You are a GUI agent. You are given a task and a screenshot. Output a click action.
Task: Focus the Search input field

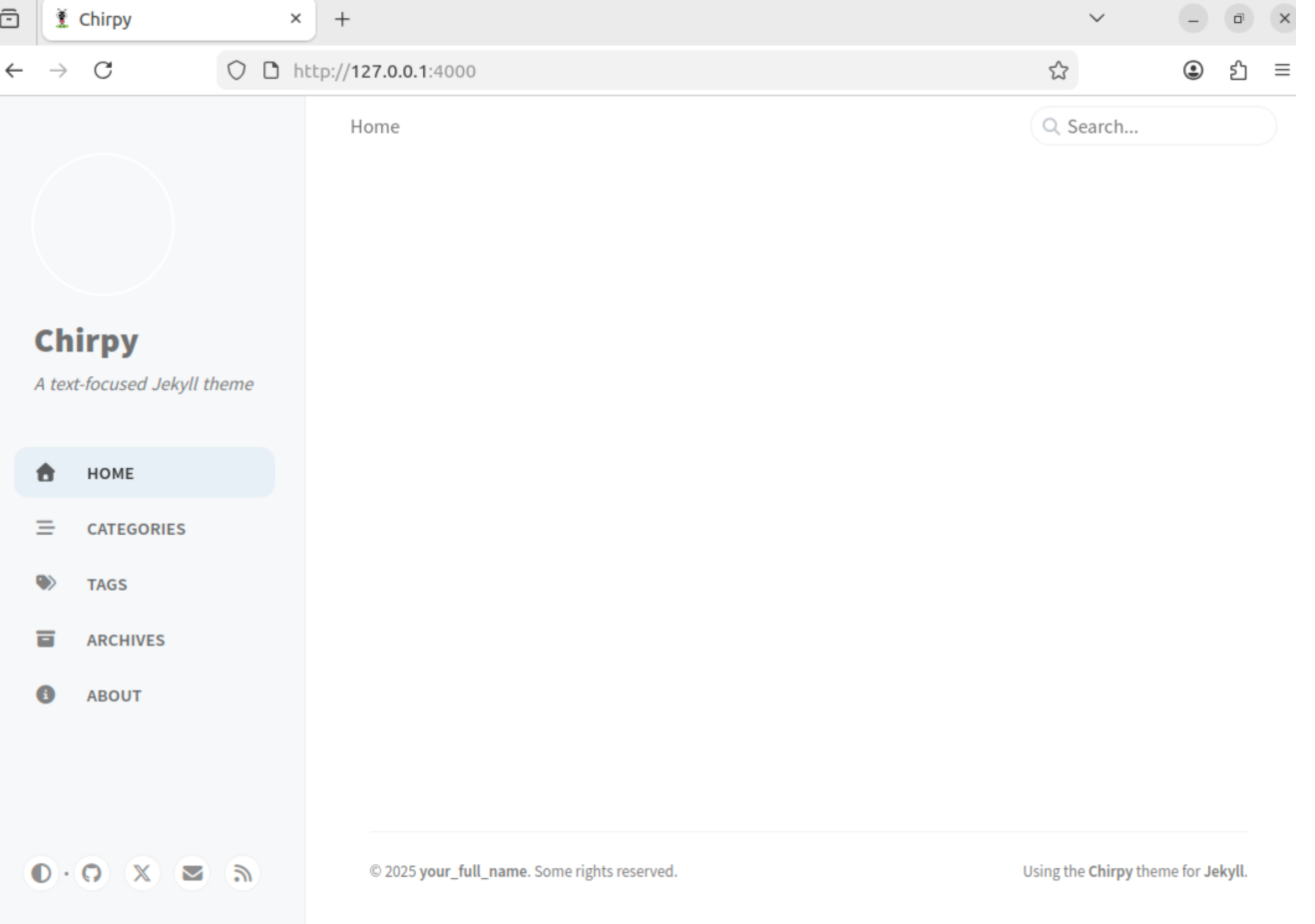point(1153,126)
